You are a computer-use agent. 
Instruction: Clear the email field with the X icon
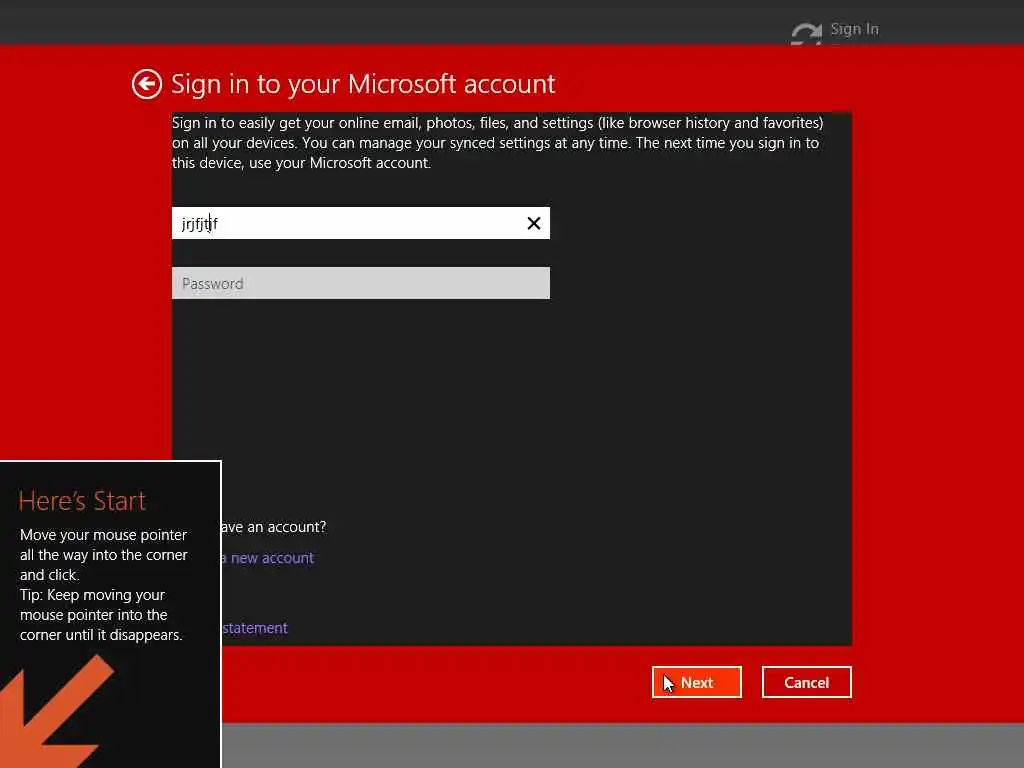coord(534,223)
